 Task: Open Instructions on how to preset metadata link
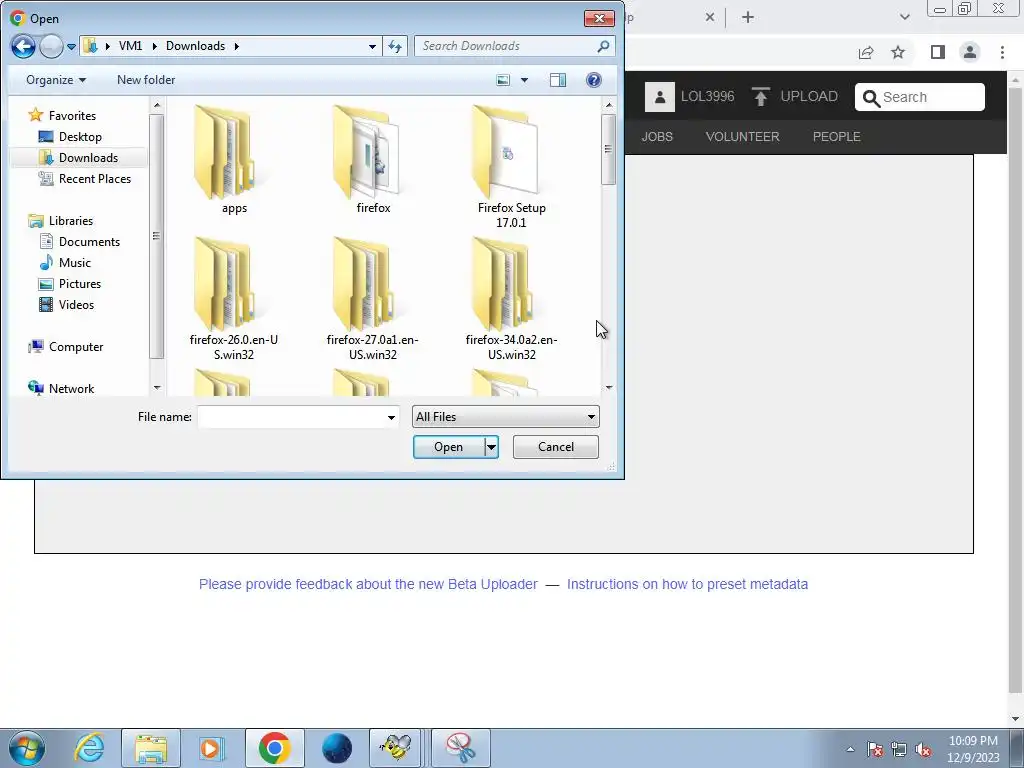click(687, 584)
